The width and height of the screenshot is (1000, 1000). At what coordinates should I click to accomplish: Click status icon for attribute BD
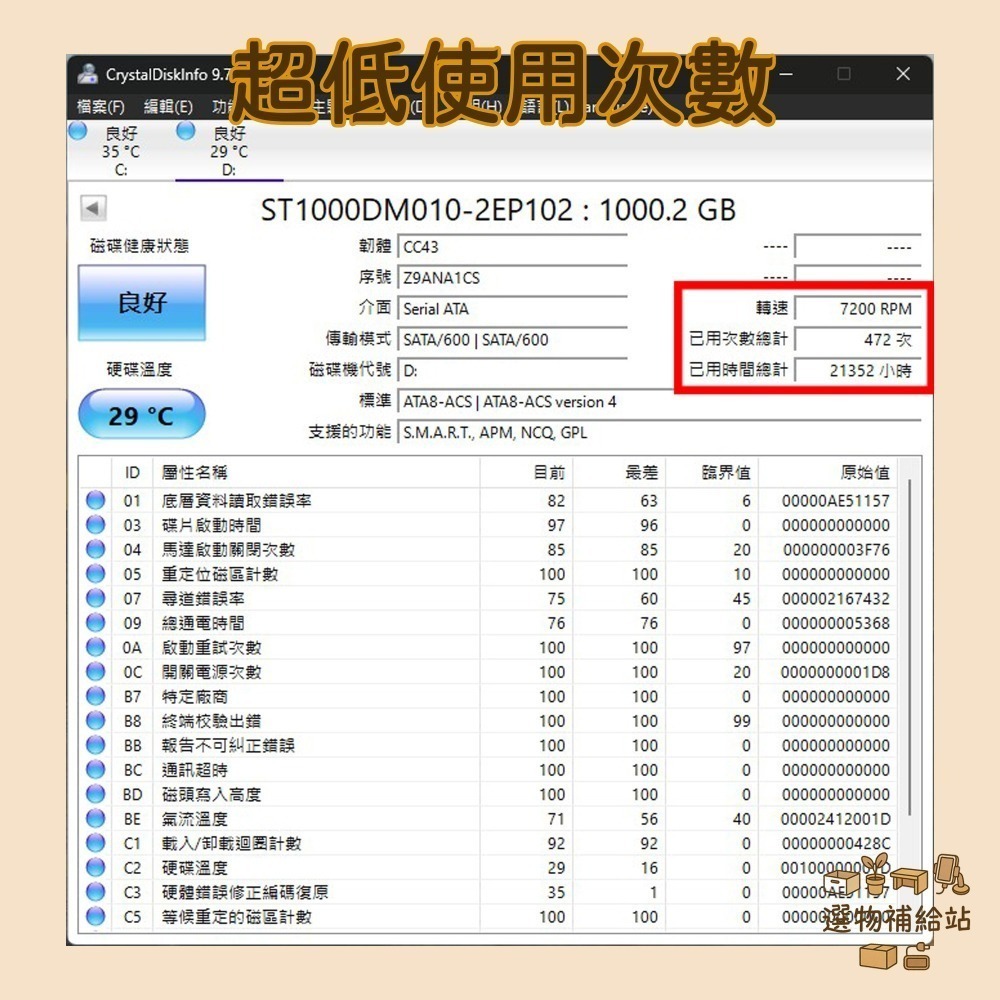pos(96,794)
